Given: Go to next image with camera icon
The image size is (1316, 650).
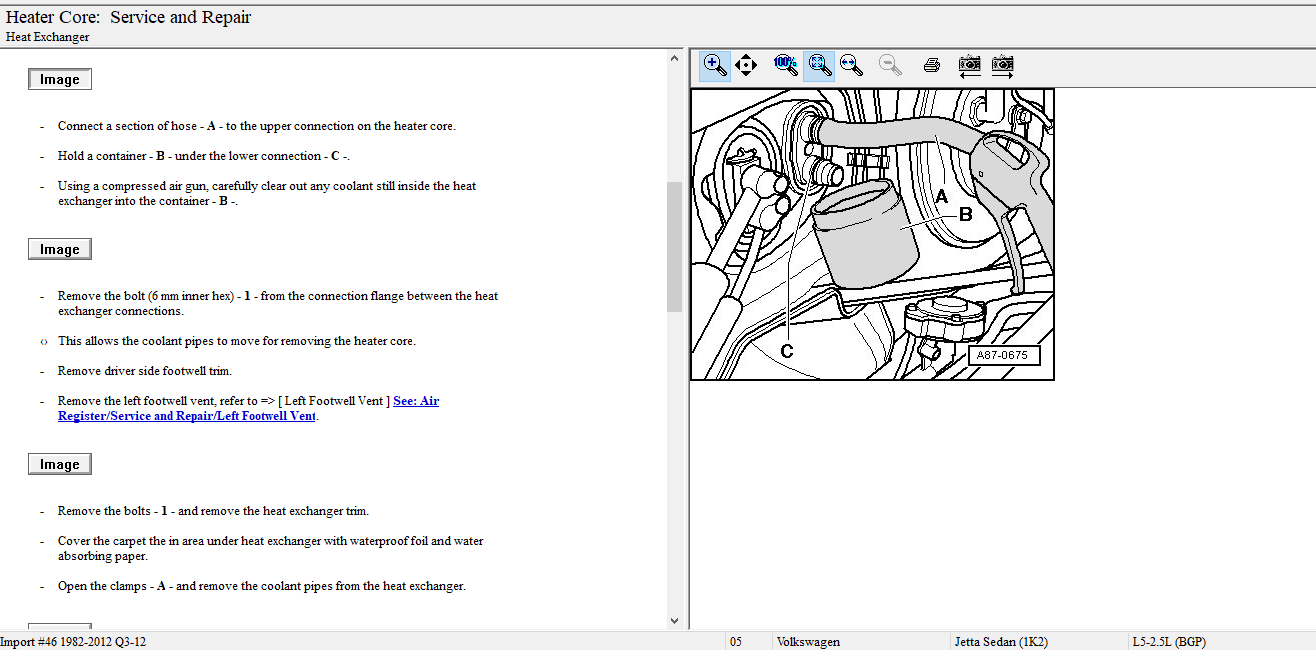Looking at the screenshot, I should pos(1003,66).
